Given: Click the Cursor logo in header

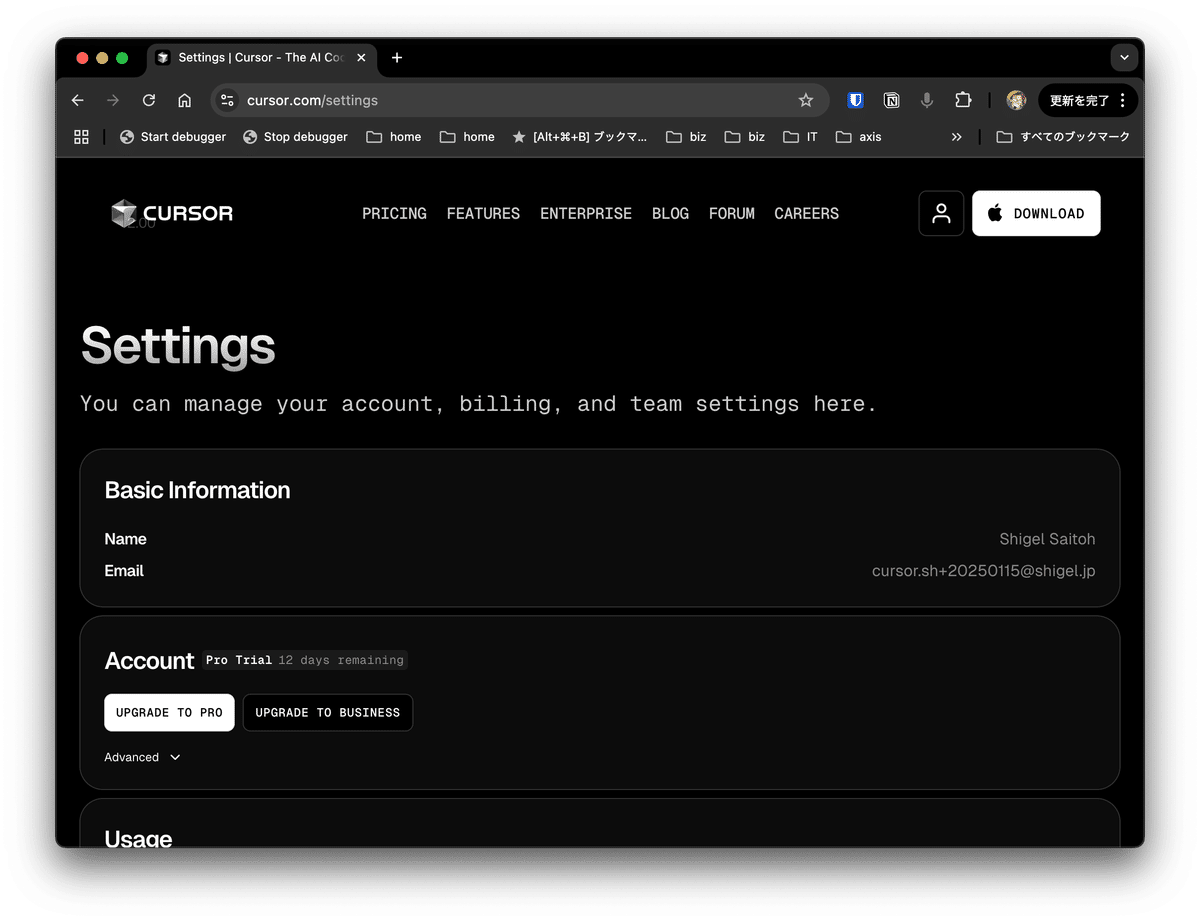Looking at the screenshot, I should 172,213.
